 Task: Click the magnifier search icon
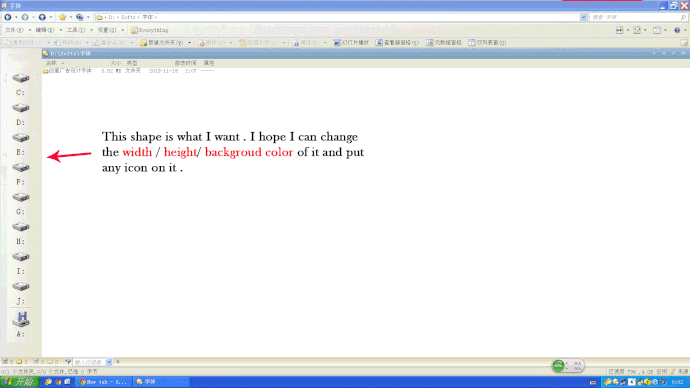[x=683, y=17]
